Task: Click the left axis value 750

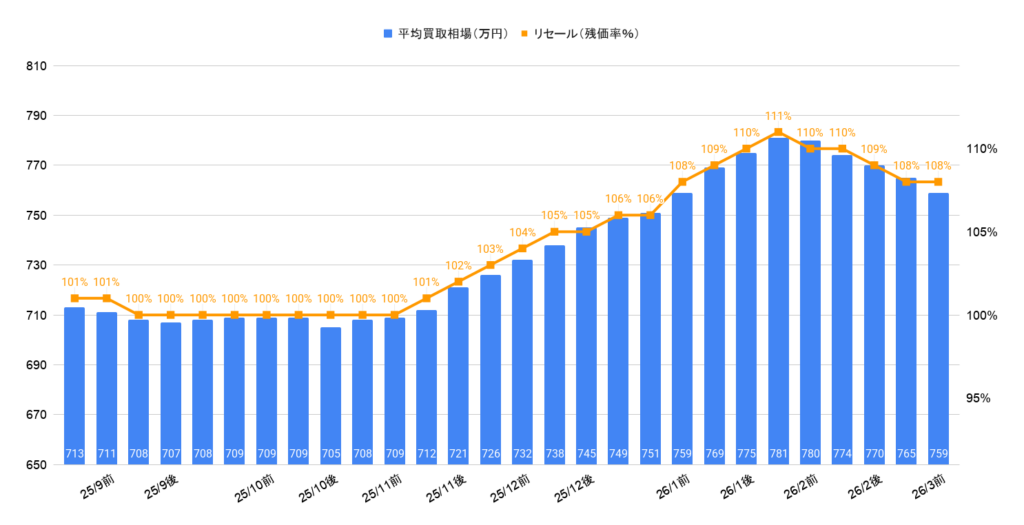Action: (x=36, y=215)
